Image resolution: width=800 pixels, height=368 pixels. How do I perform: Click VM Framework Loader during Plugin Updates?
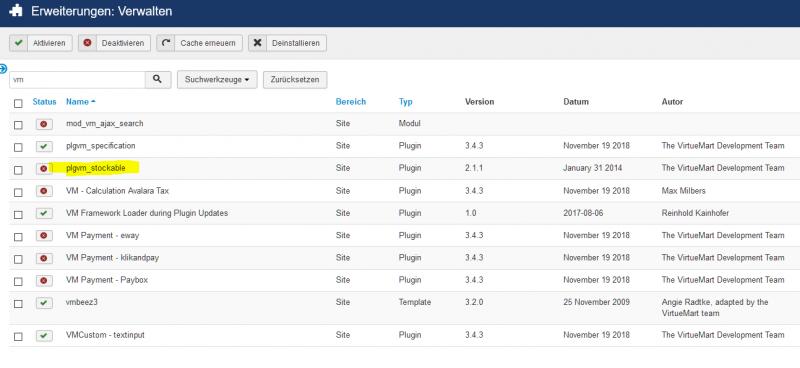147,213
